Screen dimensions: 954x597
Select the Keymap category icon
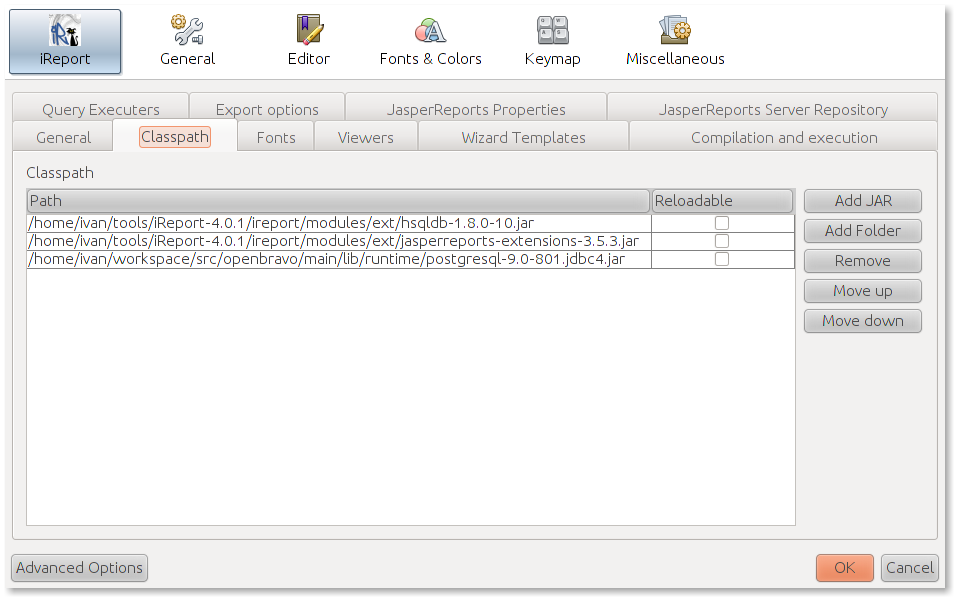552,42
